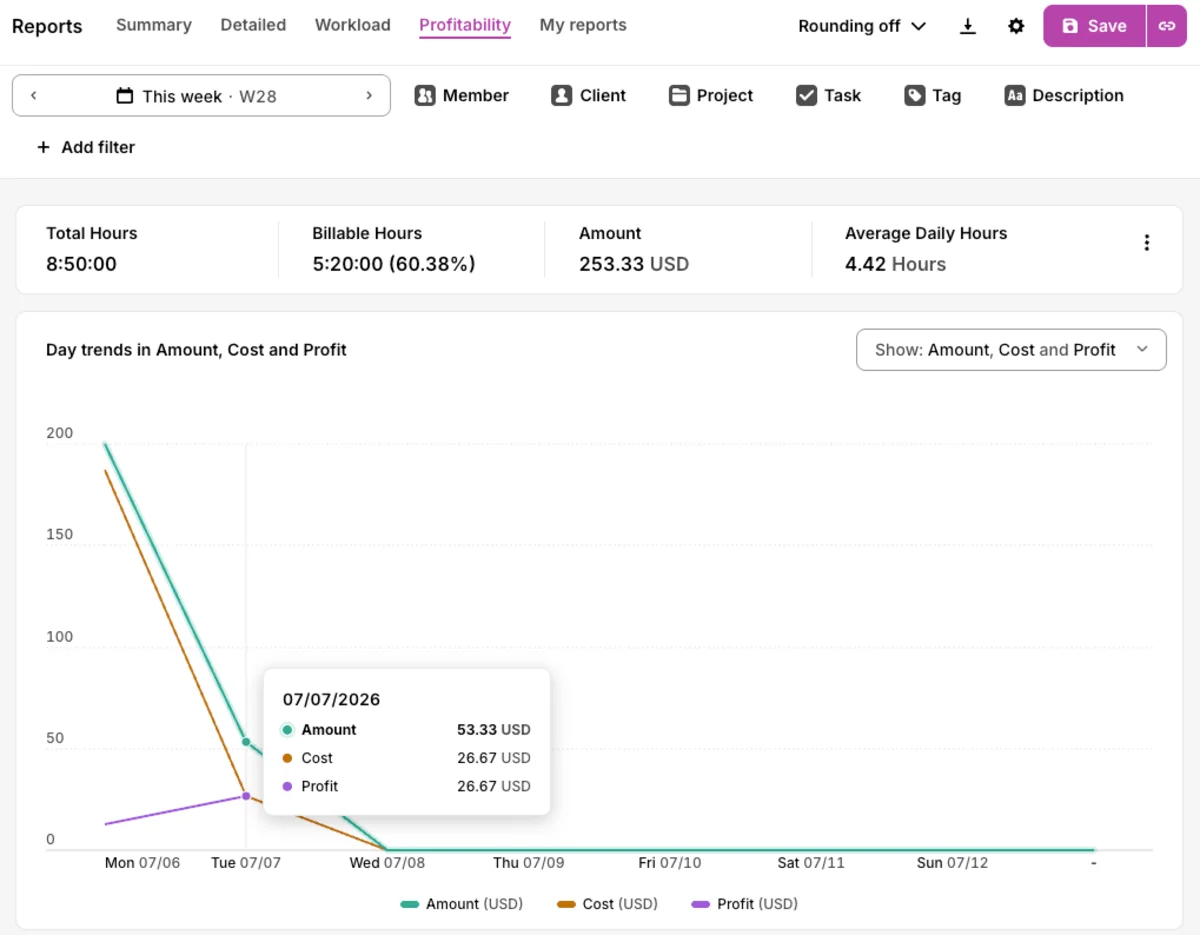Image resolution: width=1200 pixels, height=935 pixels.
Task: Click Amount value 253.33 USD
Action: coord(634,264)
